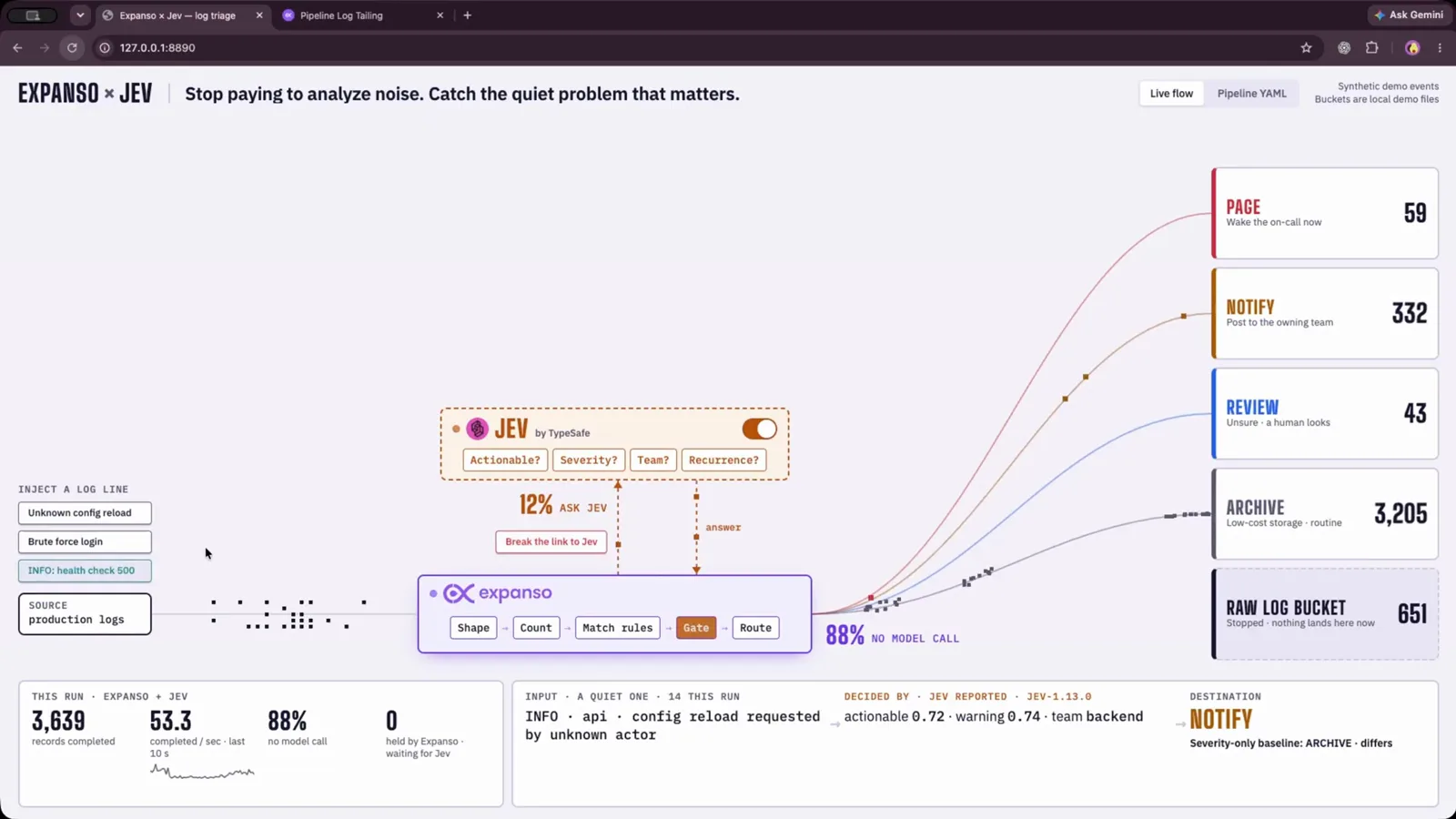Open Chrome three-dot menu
The width and height of the screenshot is (1456, 819).
tap(1440, 47)
